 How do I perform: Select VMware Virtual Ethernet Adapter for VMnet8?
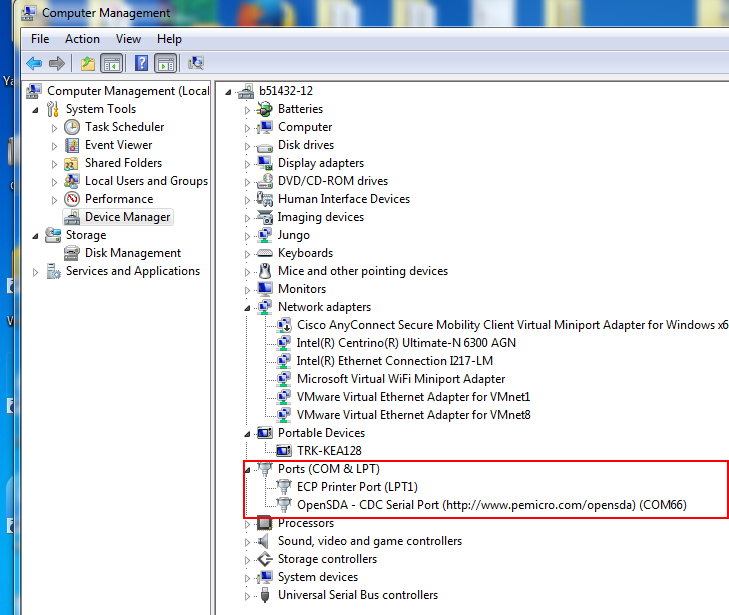[x=414, y=415]
